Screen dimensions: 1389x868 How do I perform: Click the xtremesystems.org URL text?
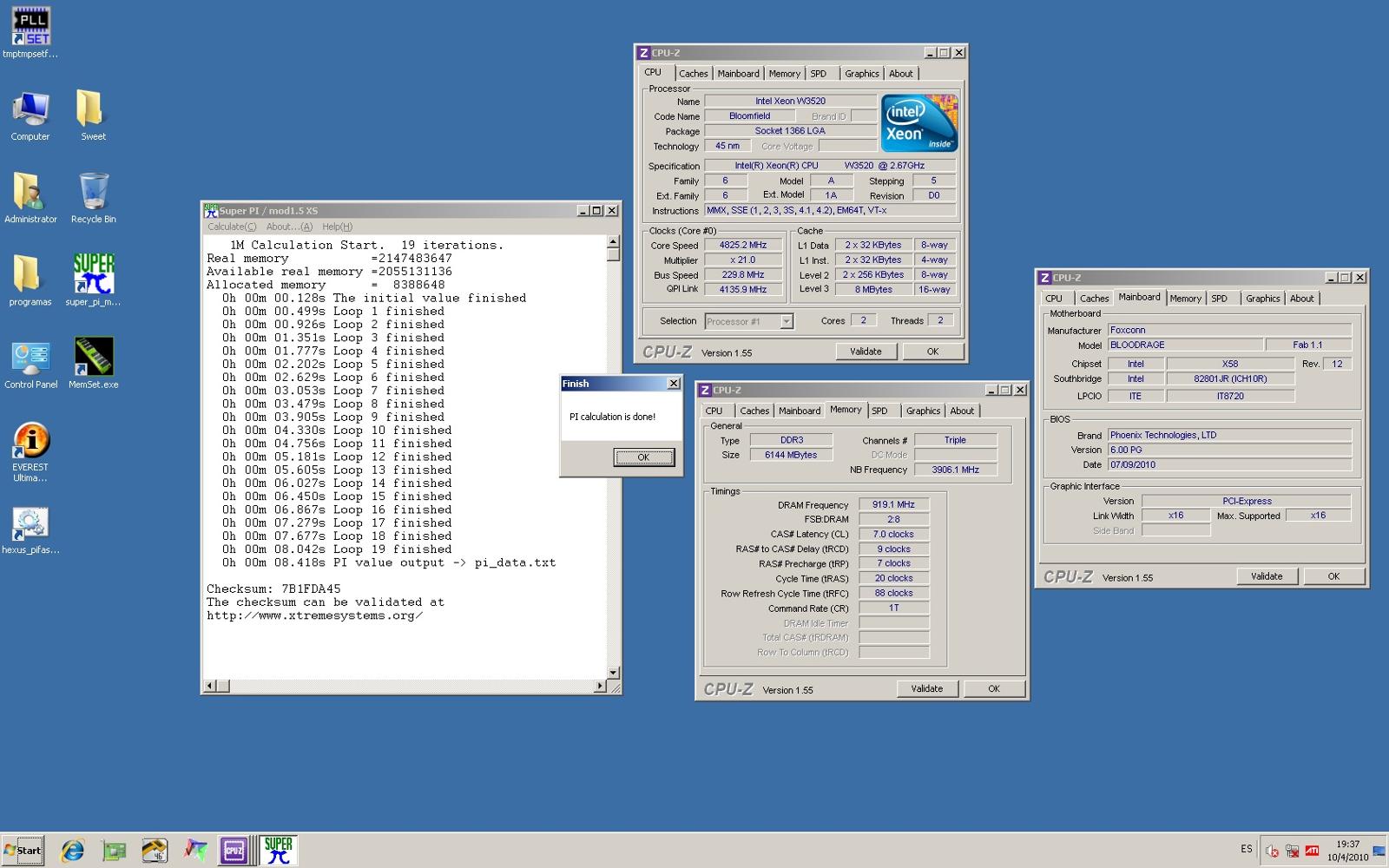314,615
